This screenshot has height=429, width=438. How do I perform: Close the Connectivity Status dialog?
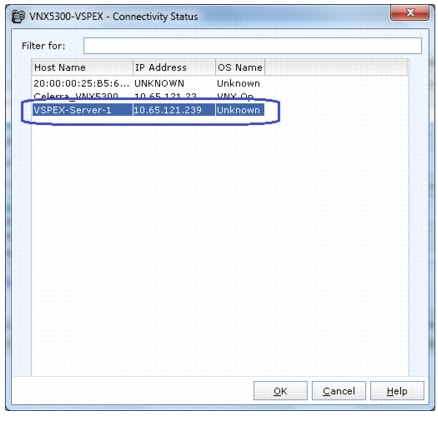(x=410, y=13)
